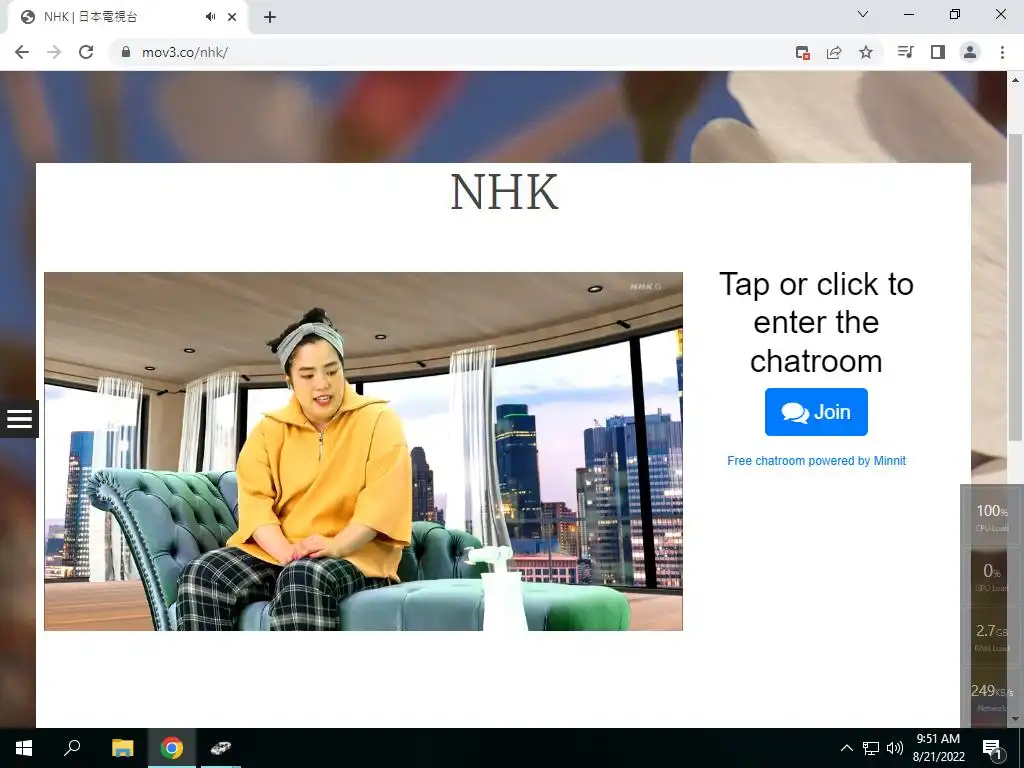Viewport: 1024px width, 768px height.
Task: Switch to Chrome in the taskbar
Action: tap(172, 748)
